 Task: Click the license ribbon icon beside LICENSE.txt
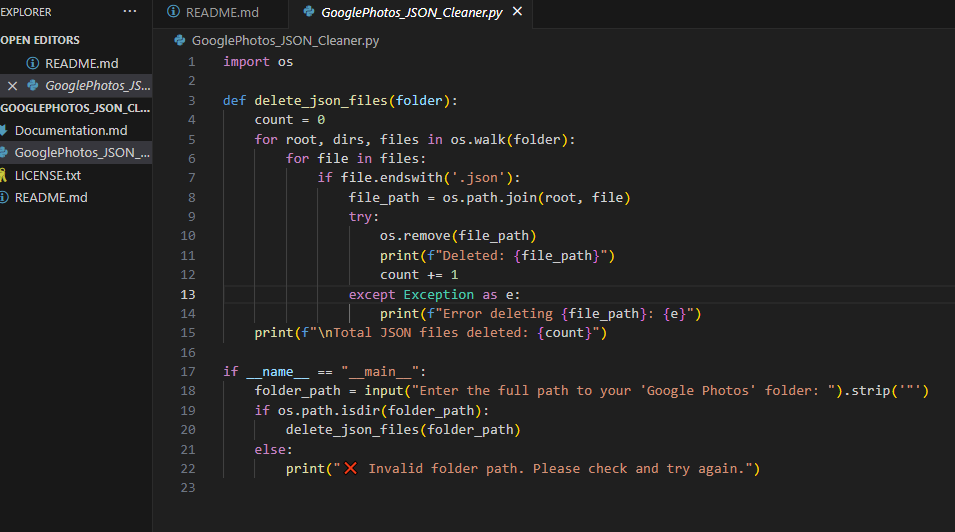pos(3,176)
